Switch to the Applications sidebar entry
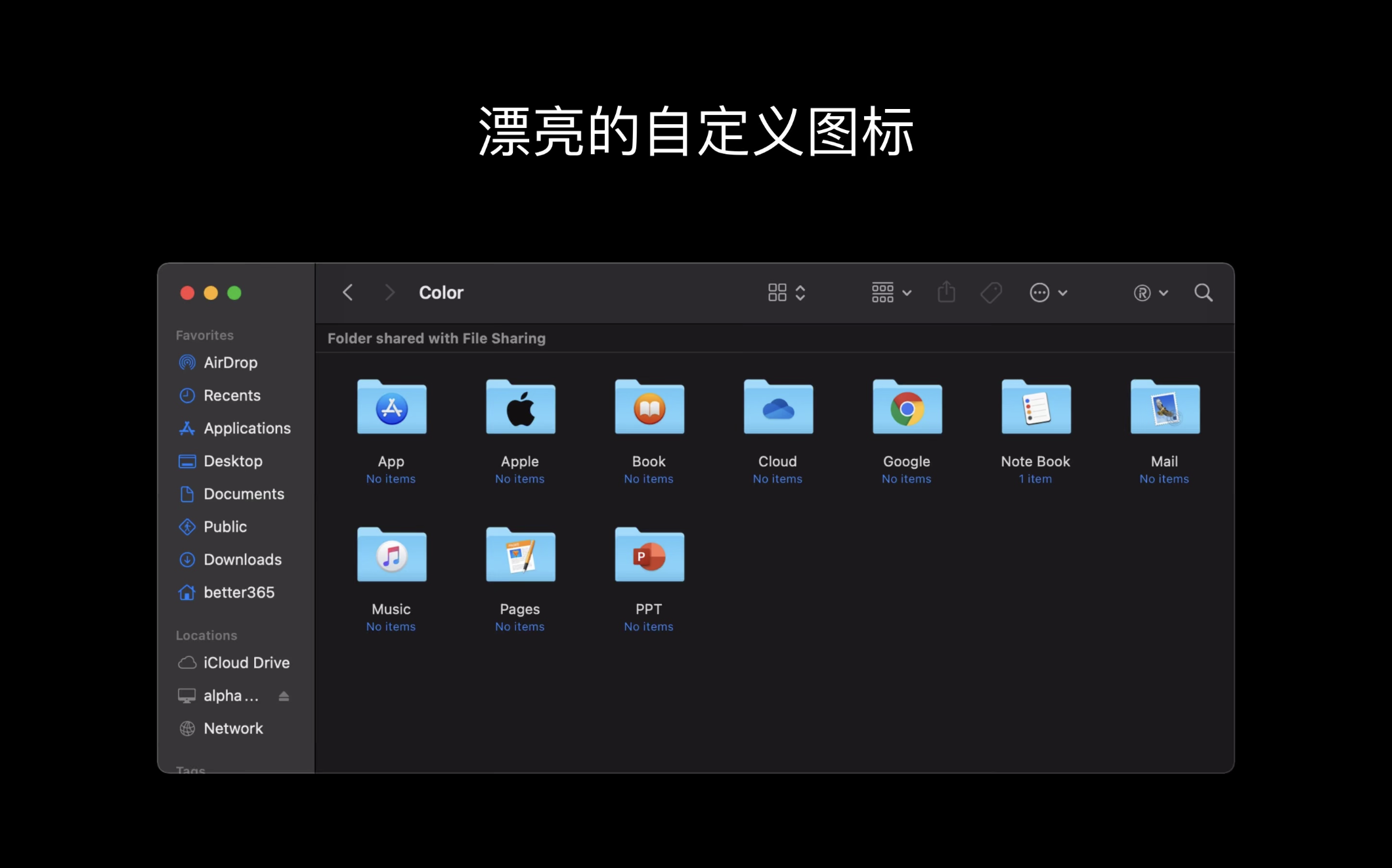 tap(247, 427)
